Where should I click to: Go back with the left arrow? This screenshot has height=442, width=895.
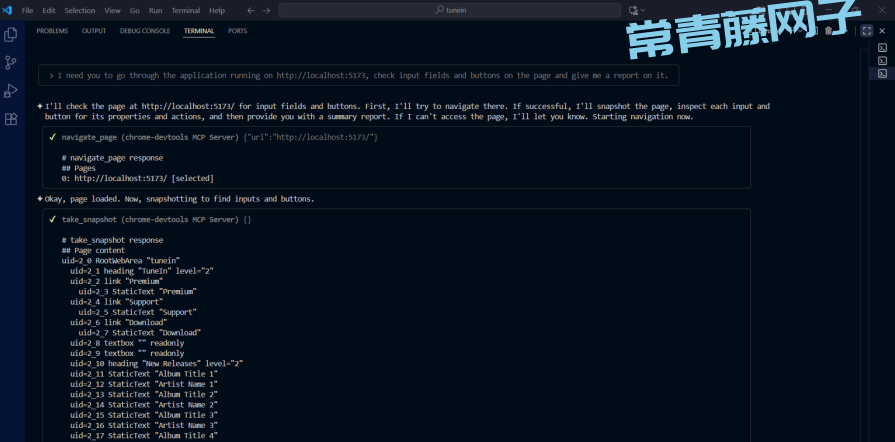(x=250, y=10)
